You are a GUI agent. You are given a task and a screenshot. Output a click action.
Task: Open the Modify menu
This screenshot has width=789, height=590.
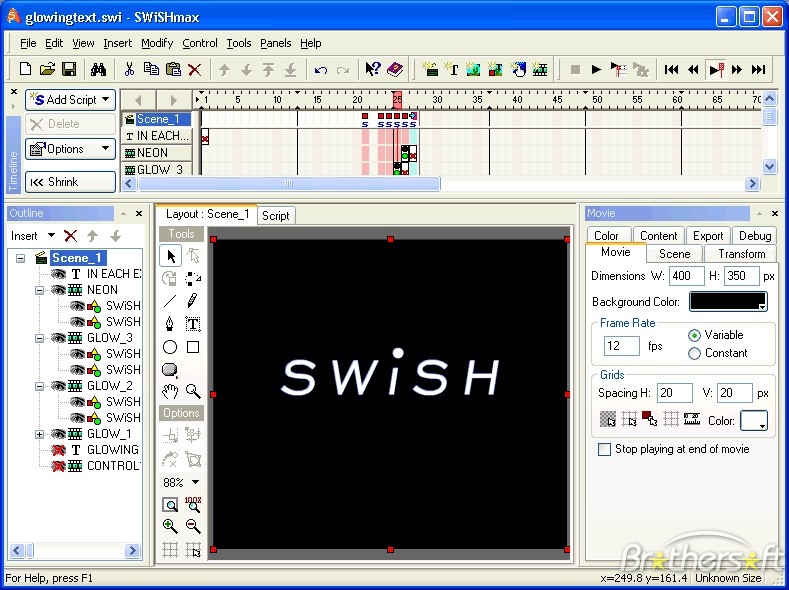coord(157,43)
